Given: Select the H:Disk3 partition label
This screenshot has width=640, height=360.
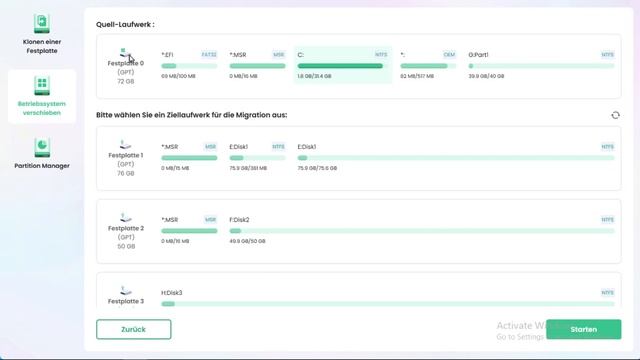Looking at the screenshot, I should (171, 293).
